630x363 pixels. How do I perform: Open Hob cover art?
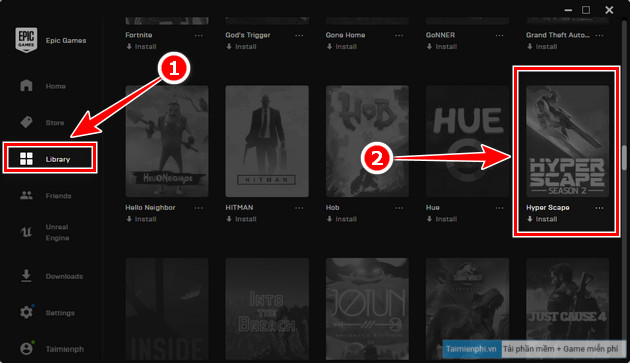point(367,141)
